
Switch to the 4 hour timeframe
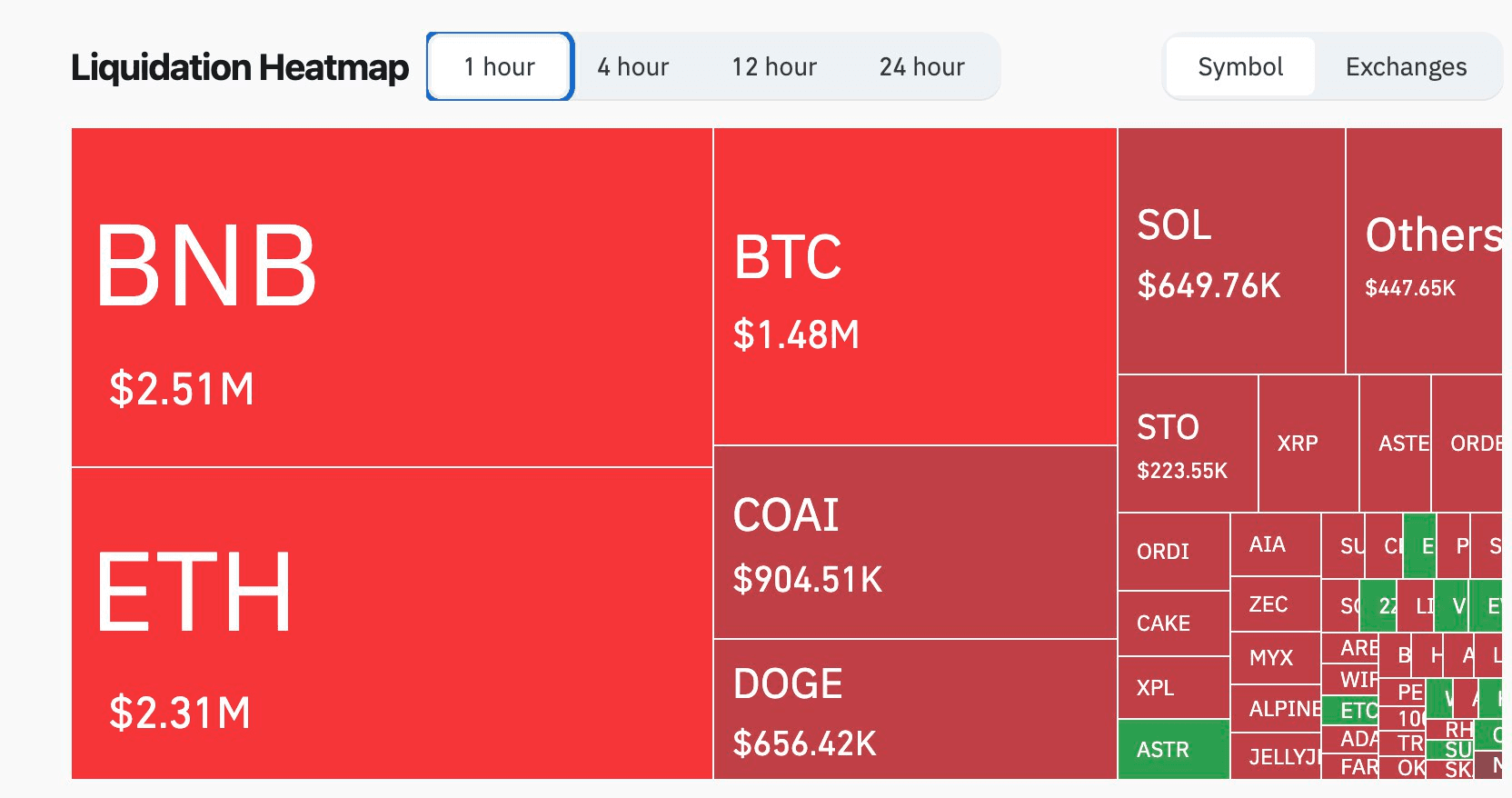(633, 67)
